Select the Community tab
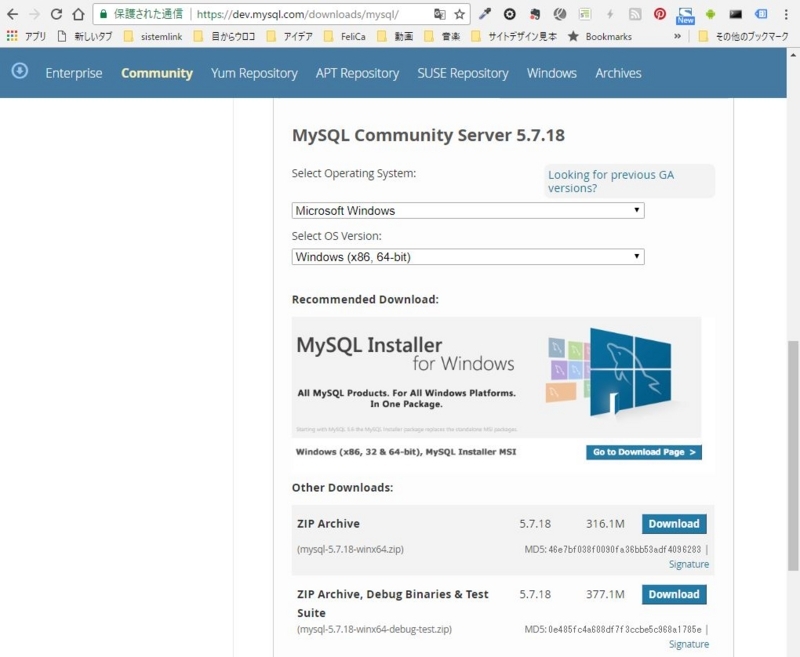This screenshot has height=657, width=800. (x=157, y=73)
